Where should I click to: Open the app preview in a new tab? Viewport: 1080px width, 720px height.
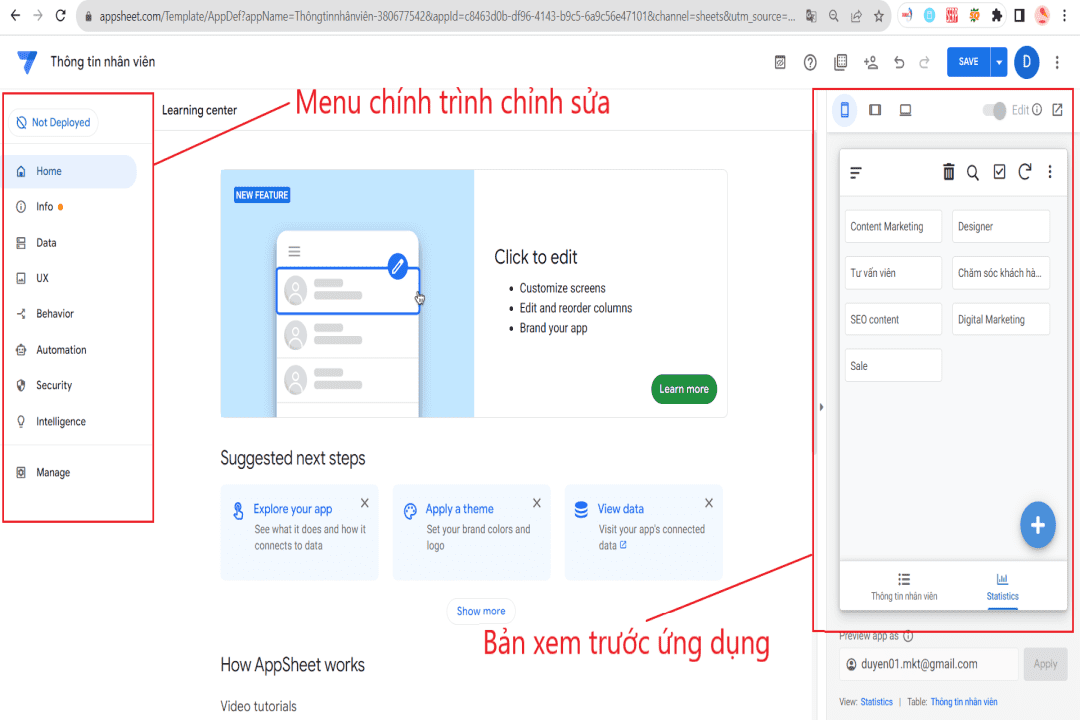[x=1056, y=110]
